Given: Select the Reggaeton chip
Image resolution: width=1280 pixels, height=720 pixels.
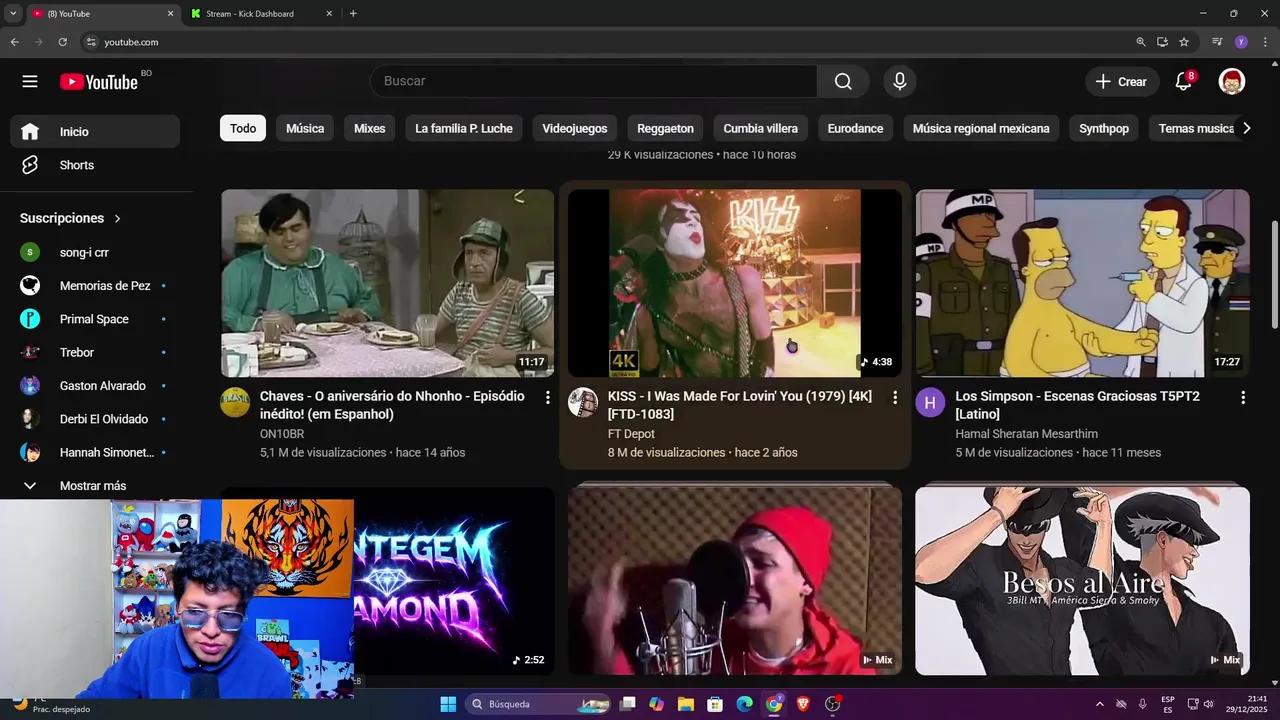Looking at the screenshot, I should pyautogui.click(x=665, y=128).
